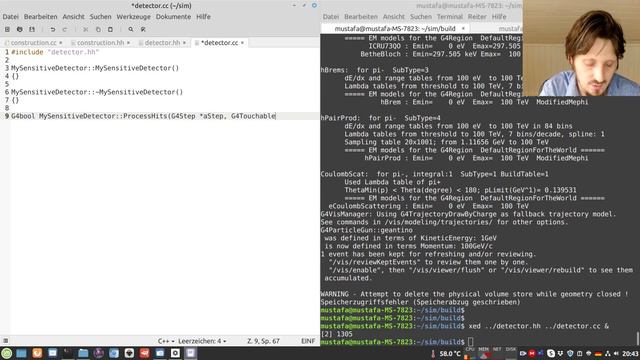Open Leerzeichen: 4 tab width dropdown
The width and height of the screenshot is (640, 360).
[x=202, y=341]
